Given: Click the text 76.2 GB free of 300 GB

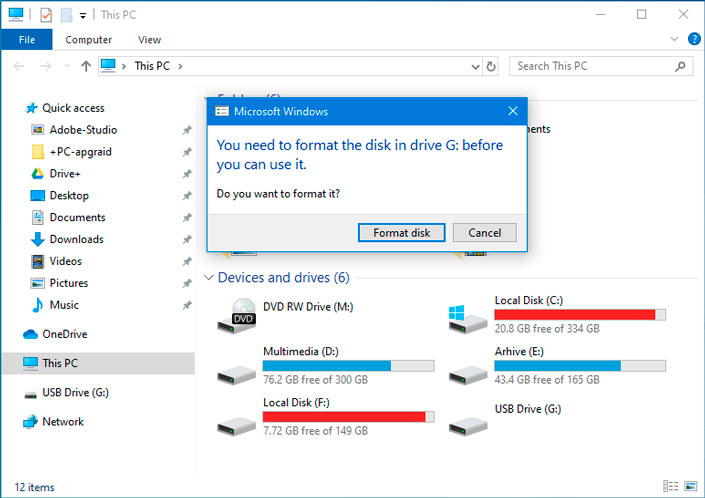Looking at the screenshot, I should coord(316,380).
